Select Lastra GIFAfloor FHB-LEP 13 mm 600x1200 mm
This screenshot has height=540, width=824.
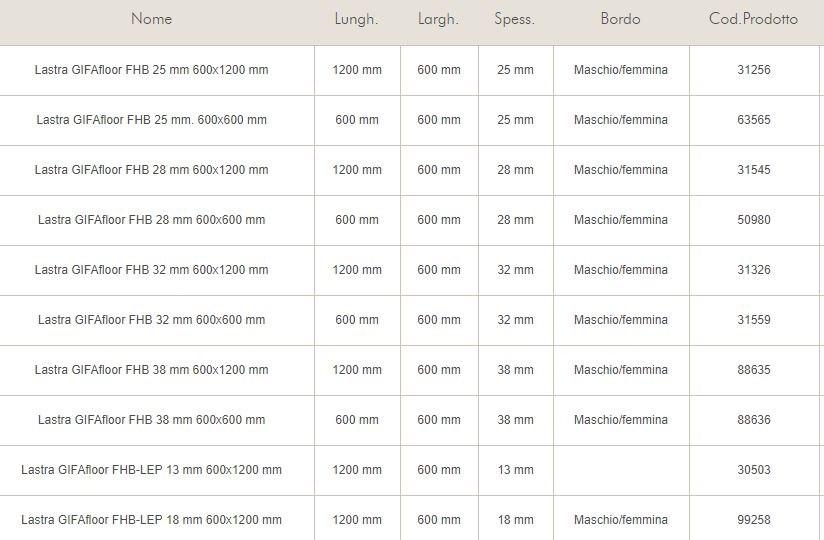coord(151,470)
